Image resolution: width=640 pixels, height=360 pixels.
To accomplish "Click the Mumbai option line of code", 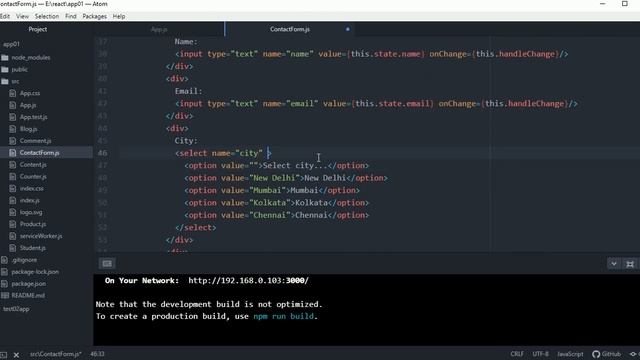I will (272, 191).
